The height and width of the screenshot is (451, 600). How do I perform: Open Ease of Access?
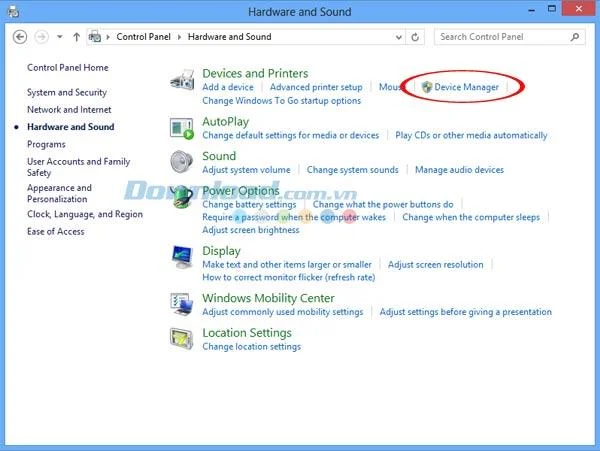click(56, 231)
